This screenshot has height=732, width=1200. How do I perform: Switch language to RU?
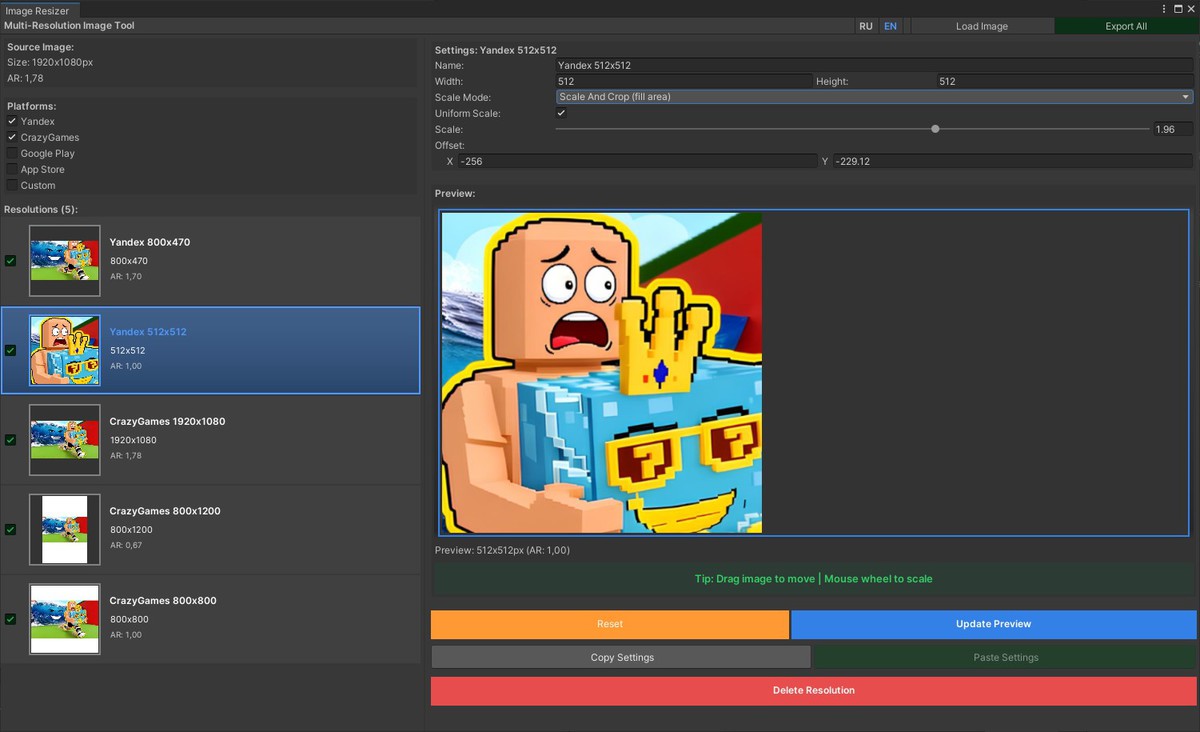tap(866, 26)
